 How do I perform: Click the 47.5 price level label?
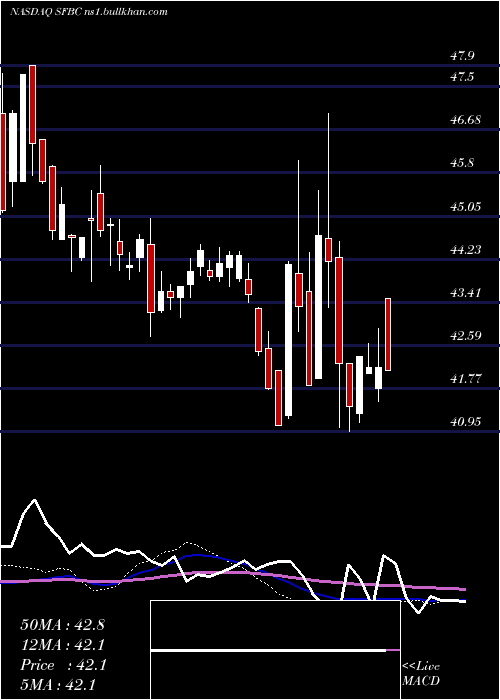(x=462, y=77)
